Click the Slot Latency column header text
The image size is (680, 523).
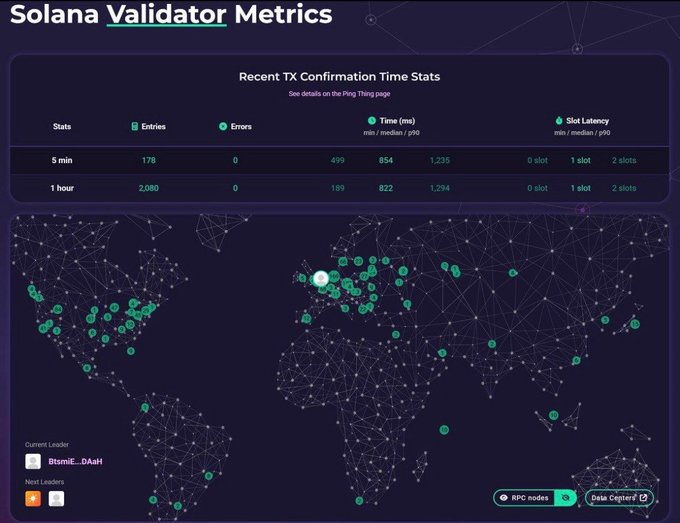(x=587, y=121)
